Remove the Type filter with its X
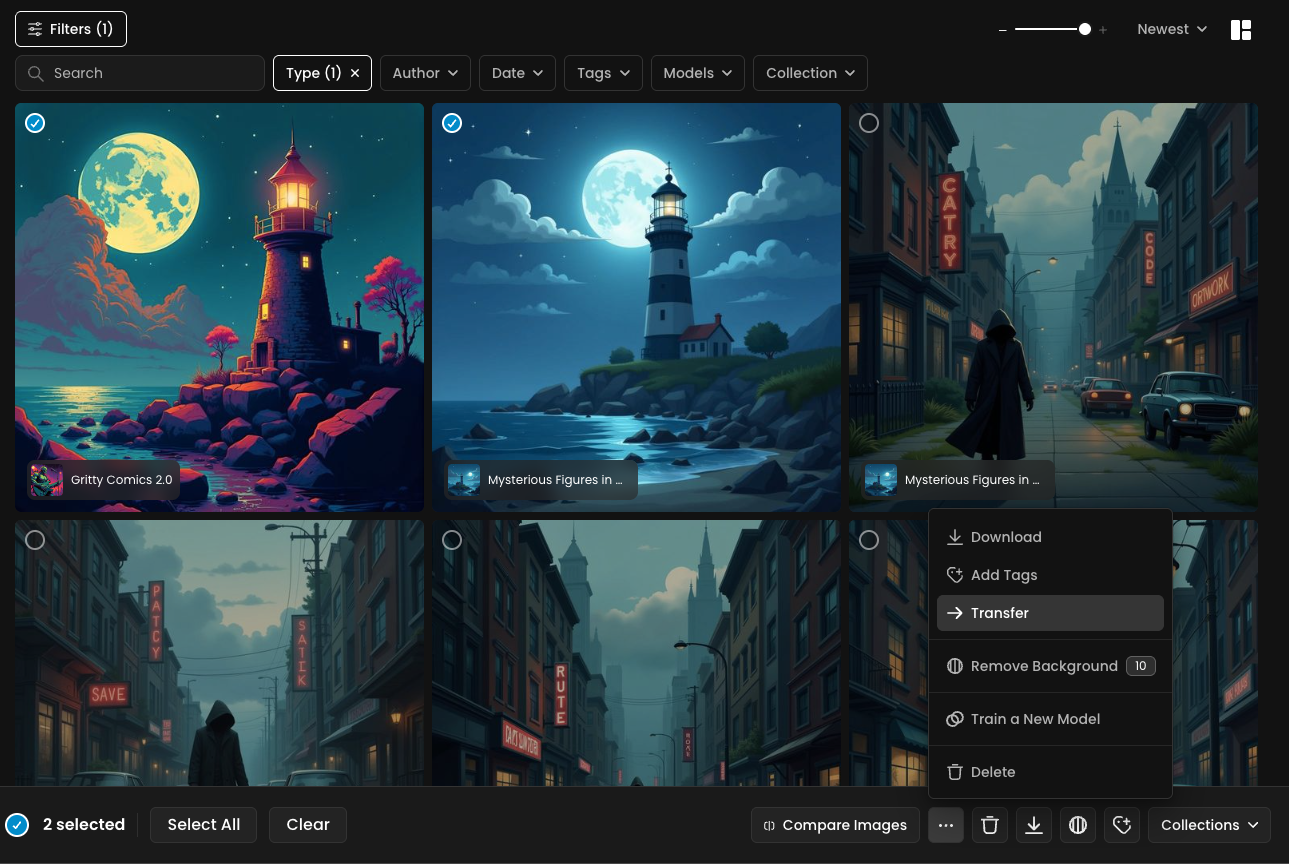Screen dimensions: 1289x864 tap(355, 73)
